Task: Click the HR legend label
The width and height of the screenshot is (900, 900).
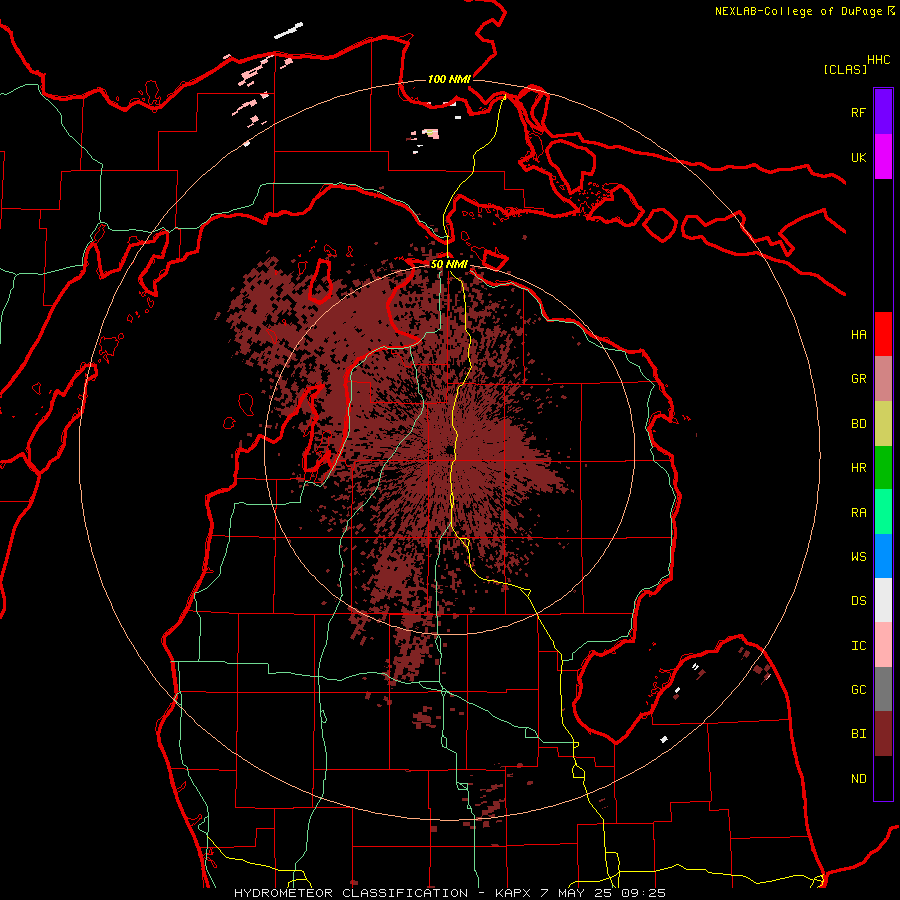Action: coord(858,468)
